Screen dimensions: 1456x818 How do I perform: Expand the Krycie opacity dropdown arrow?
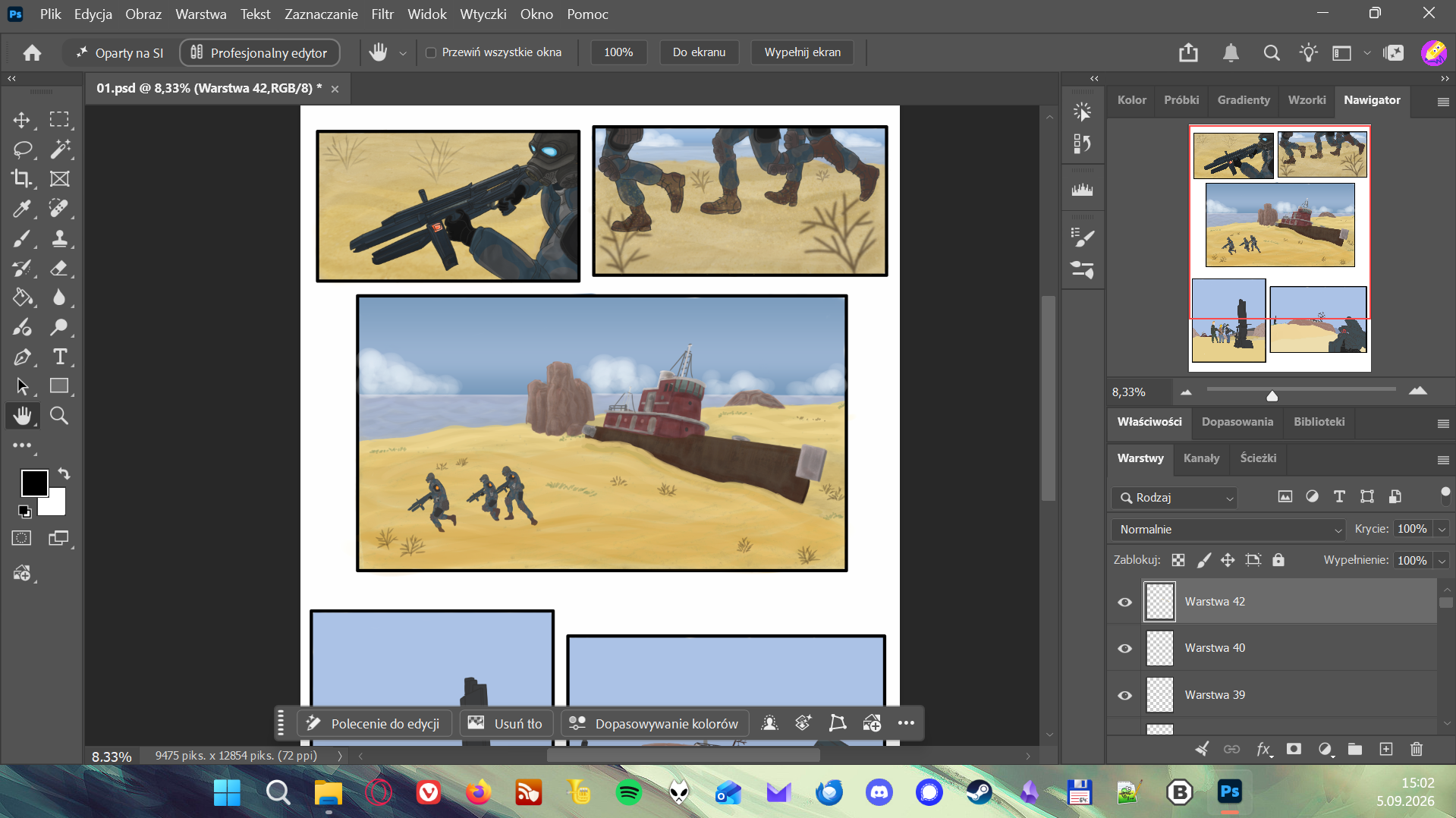click(1442, 529)
